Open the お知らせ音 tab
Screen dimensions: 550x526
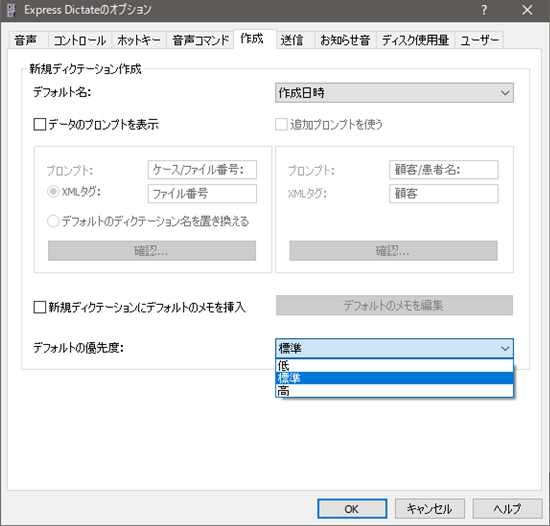pyautogui.click(x=345, y=40)
